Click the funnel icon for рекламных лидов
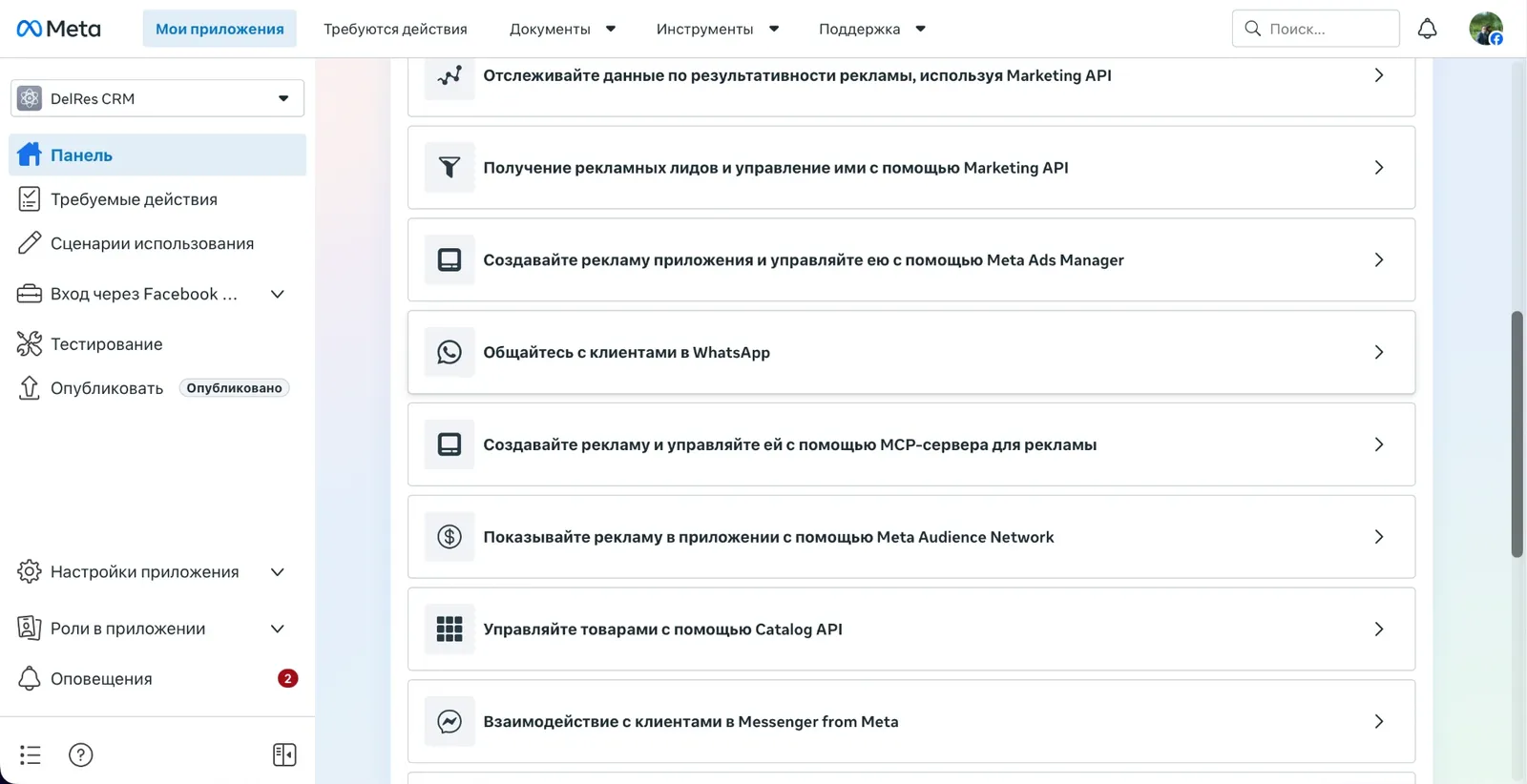Image resolution: width=1527 pixels, height=784 pixels. click(450, 168)
